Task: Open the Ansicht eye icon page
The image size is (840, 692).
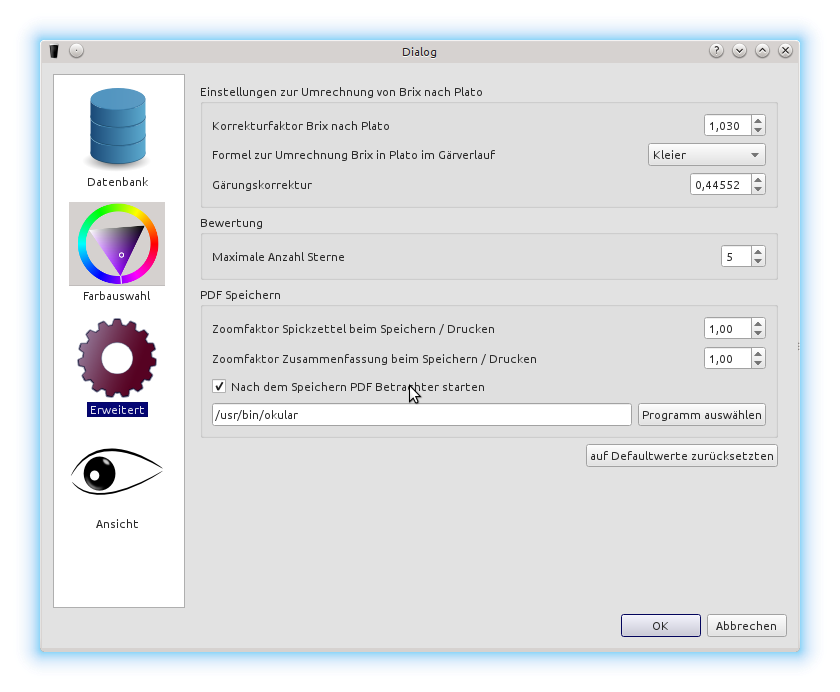Action: 117,472
